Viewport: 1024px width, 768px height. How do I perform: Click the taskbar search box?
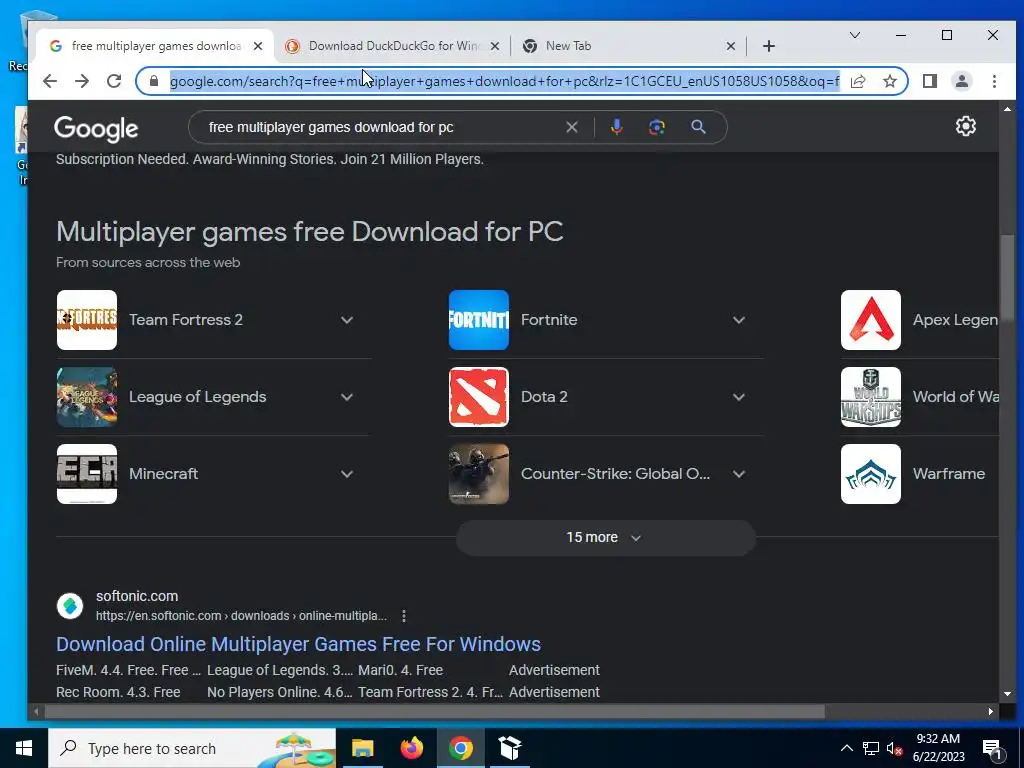pyautogui.click(x=192, y=748)
